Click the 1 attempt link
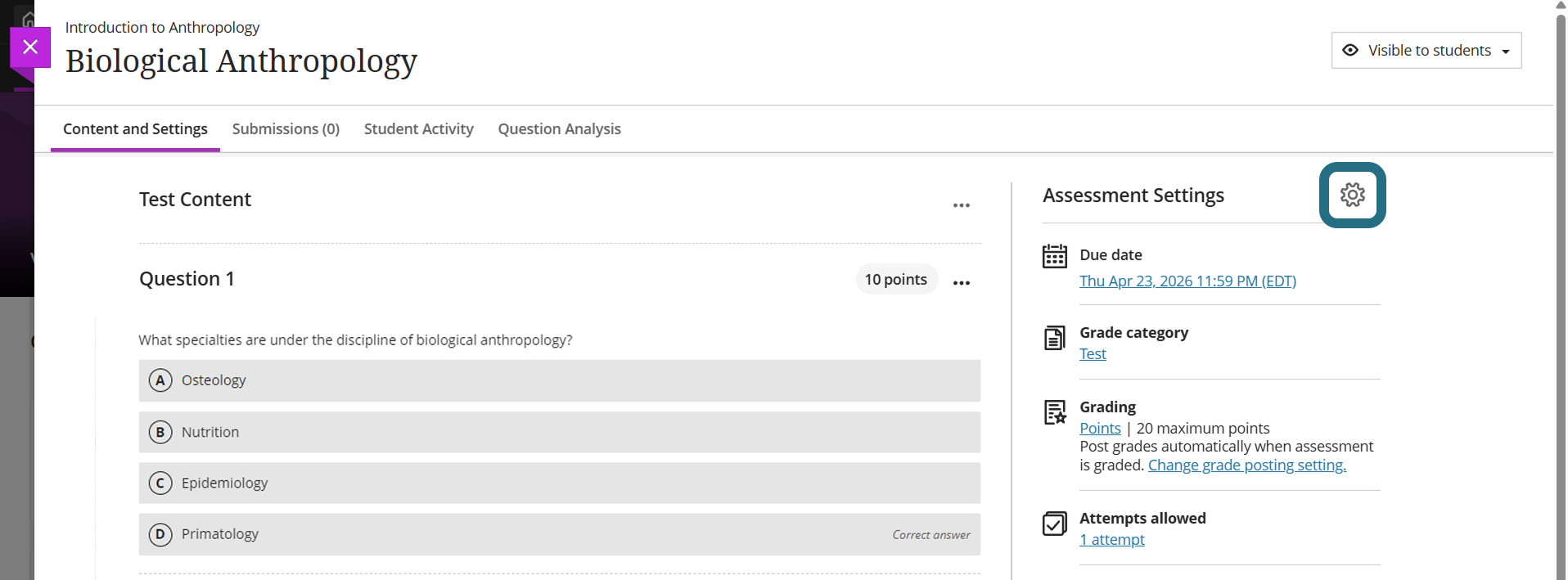 tap(1112, 540)
